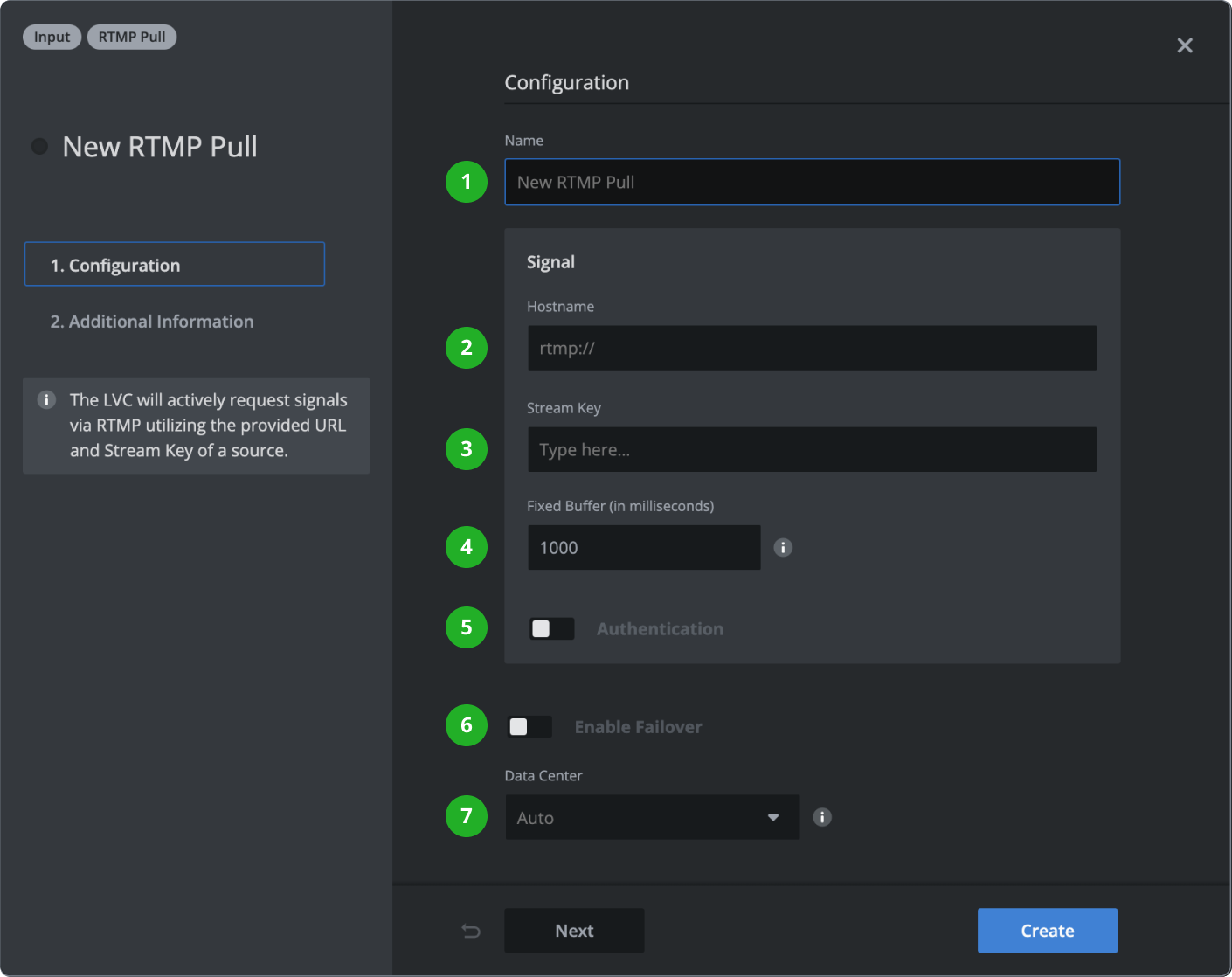Image resolution: width=1232 pixels, height=977 pixels.
Task: Click the Fixed Buffer value field
Action: point(644,548)
